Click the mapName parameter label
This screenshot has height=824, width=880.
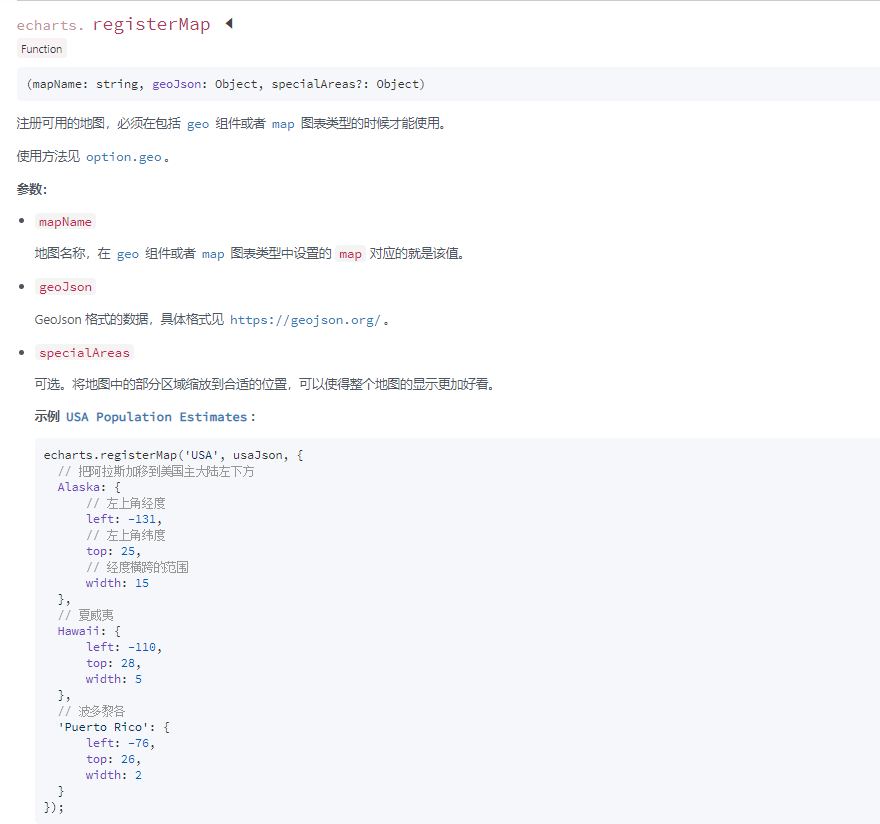pyautogui.click(x=65, y=222)
